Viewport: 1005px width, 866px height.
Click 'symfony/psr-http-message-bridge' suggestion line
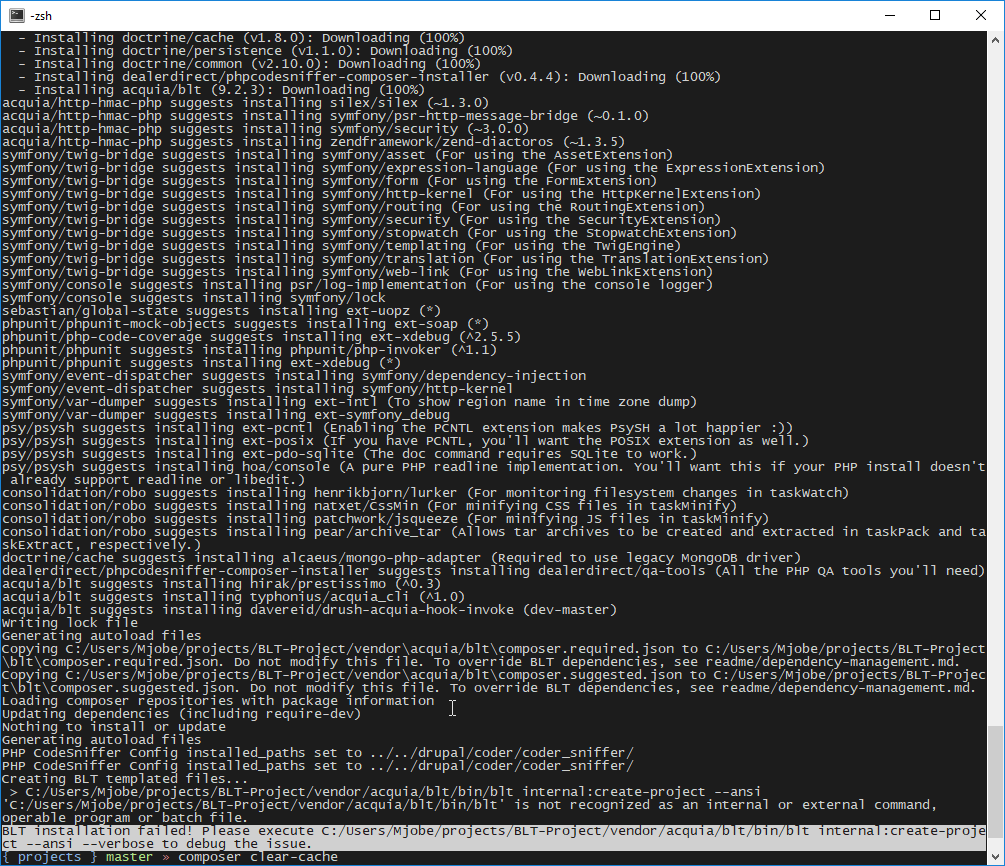[x=325, y=116]
